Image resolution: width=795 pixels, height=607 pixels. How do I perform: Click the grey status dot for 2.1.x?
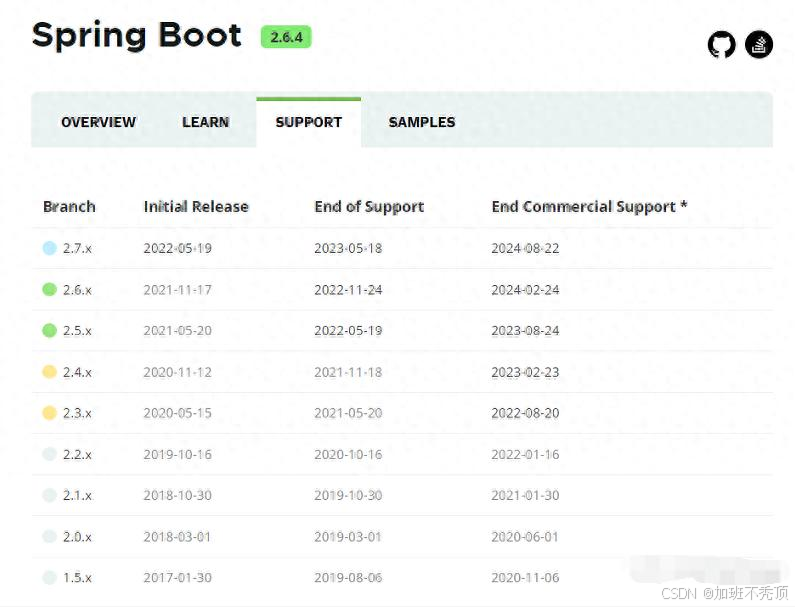(49, 495)
